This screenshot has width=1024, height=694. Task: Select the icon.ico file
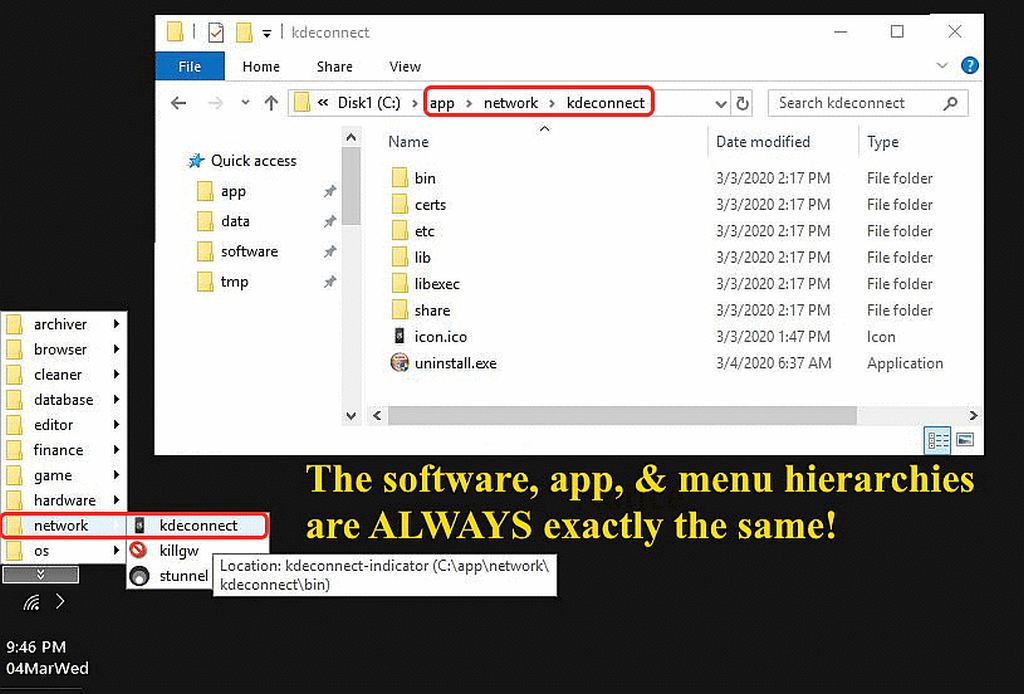[x=440, y=337]
